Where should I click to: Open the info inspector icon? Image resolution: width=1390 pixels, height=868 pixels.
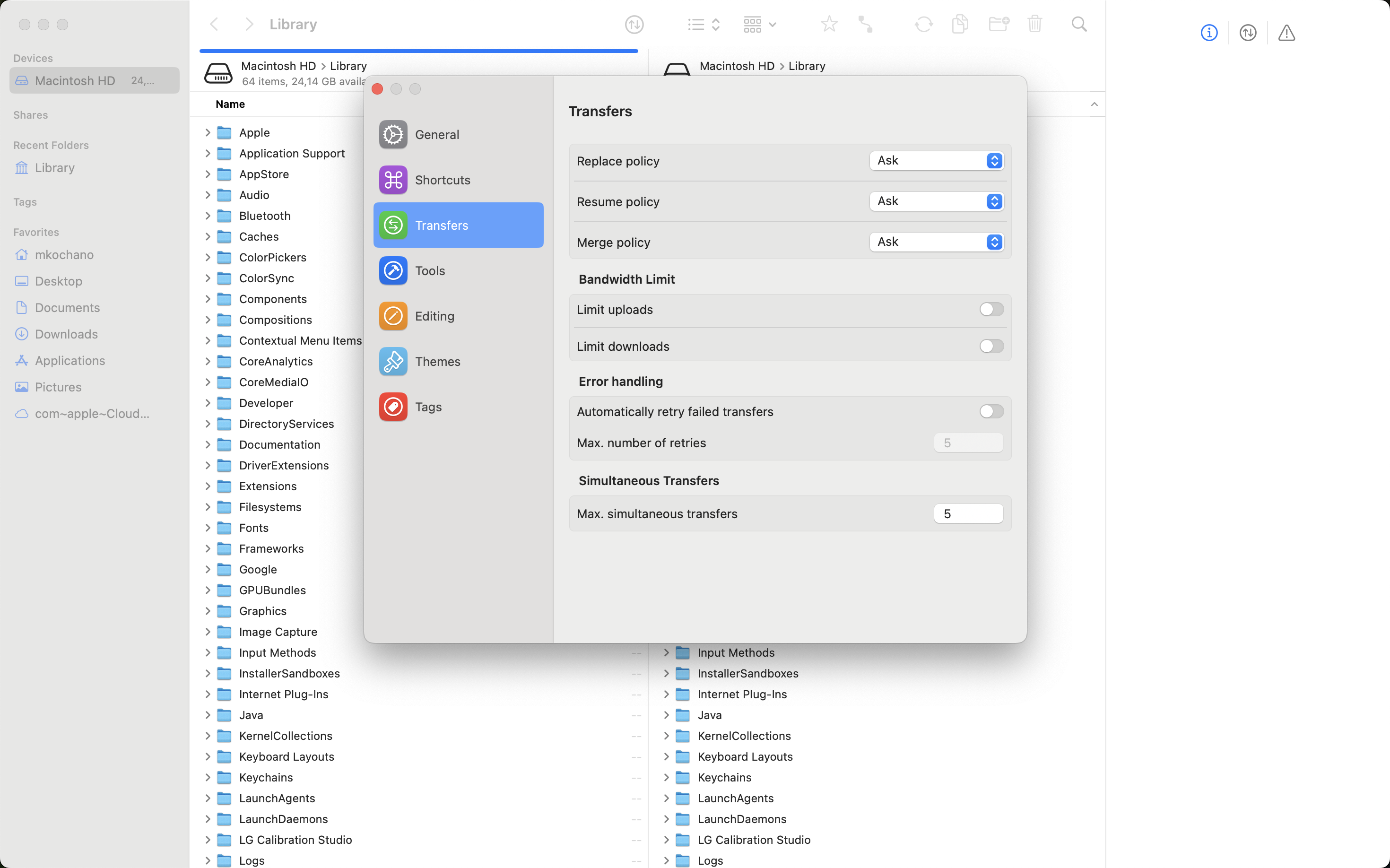(1209, 33)
